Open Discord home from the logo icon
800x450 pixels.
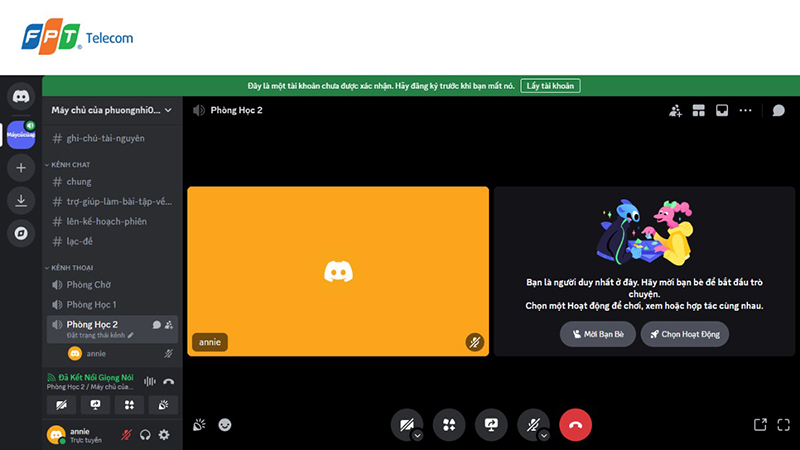[20, 97]
